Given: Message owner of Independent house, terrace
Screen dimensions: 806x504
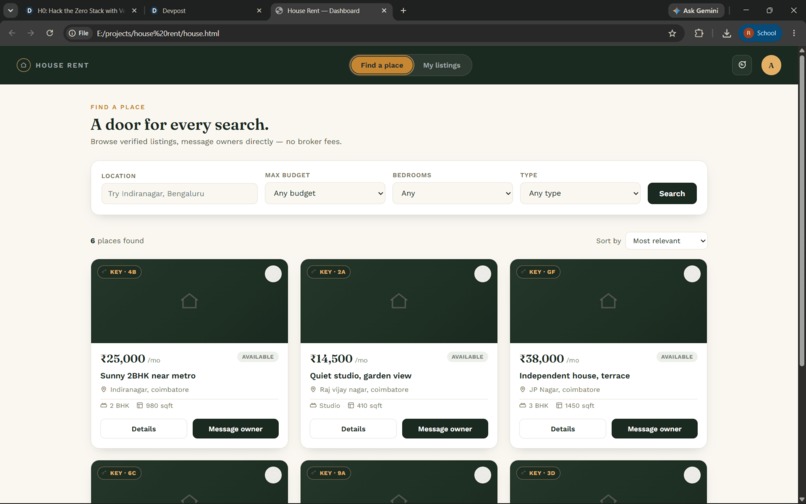Looking at the screenshot, I should tap(654, 429).
